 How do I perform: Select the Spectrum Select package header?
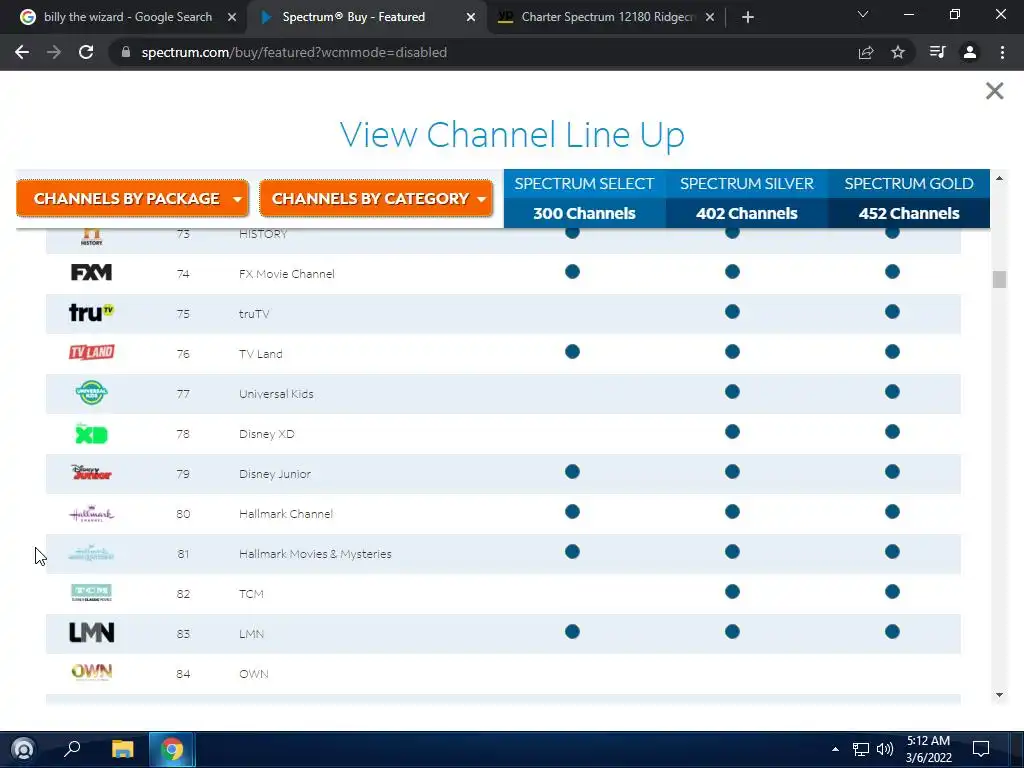pos(584,199)
